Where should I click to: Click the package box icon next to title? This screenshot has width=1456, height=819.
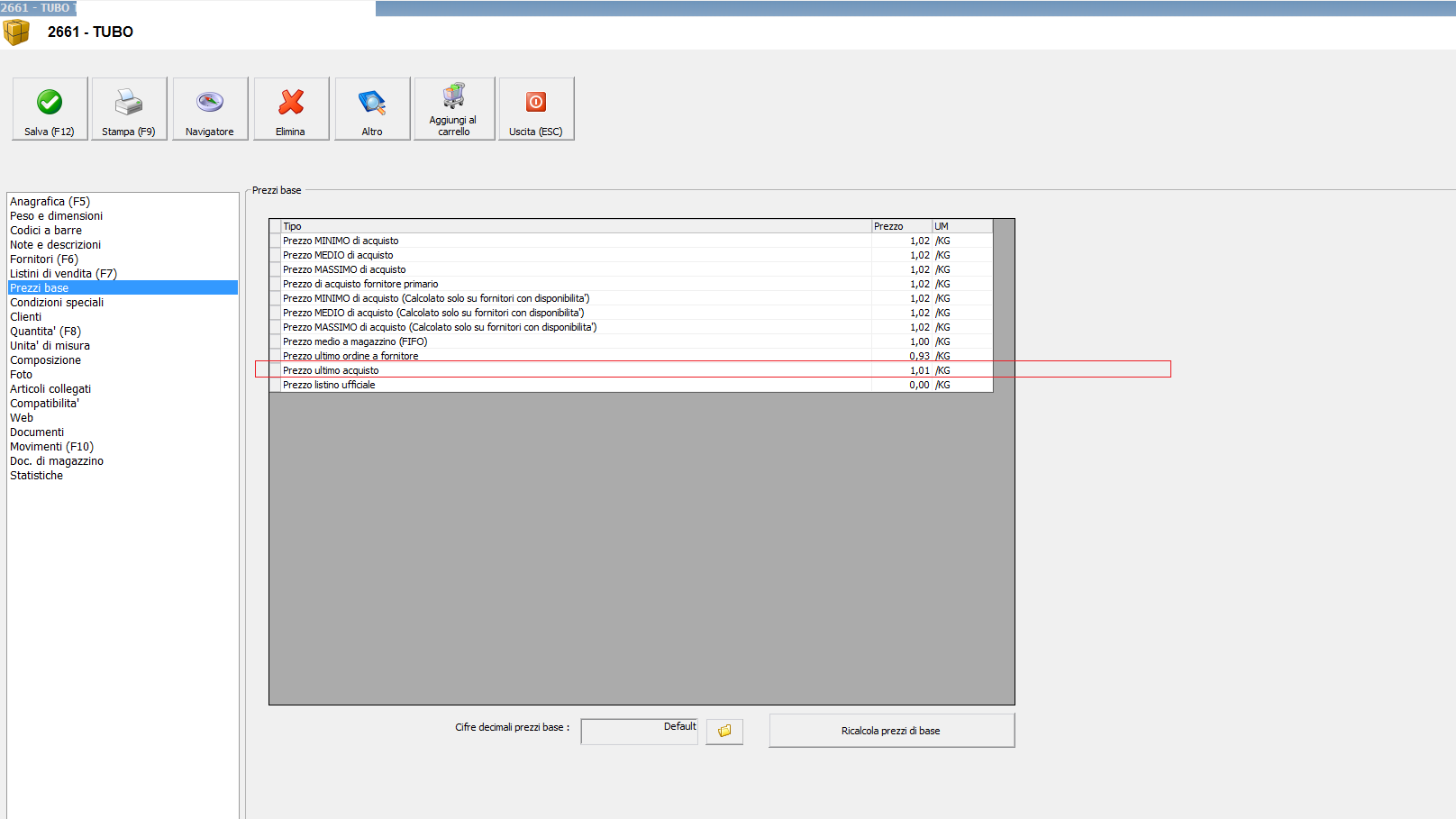[x=16, y=32]
